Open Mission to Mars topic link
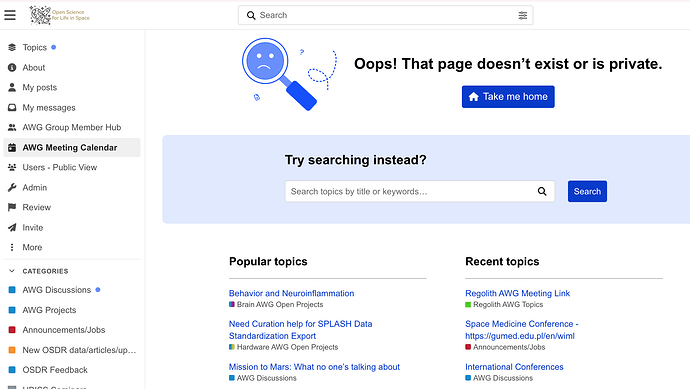The image size is (690, 389). point(314,367)
